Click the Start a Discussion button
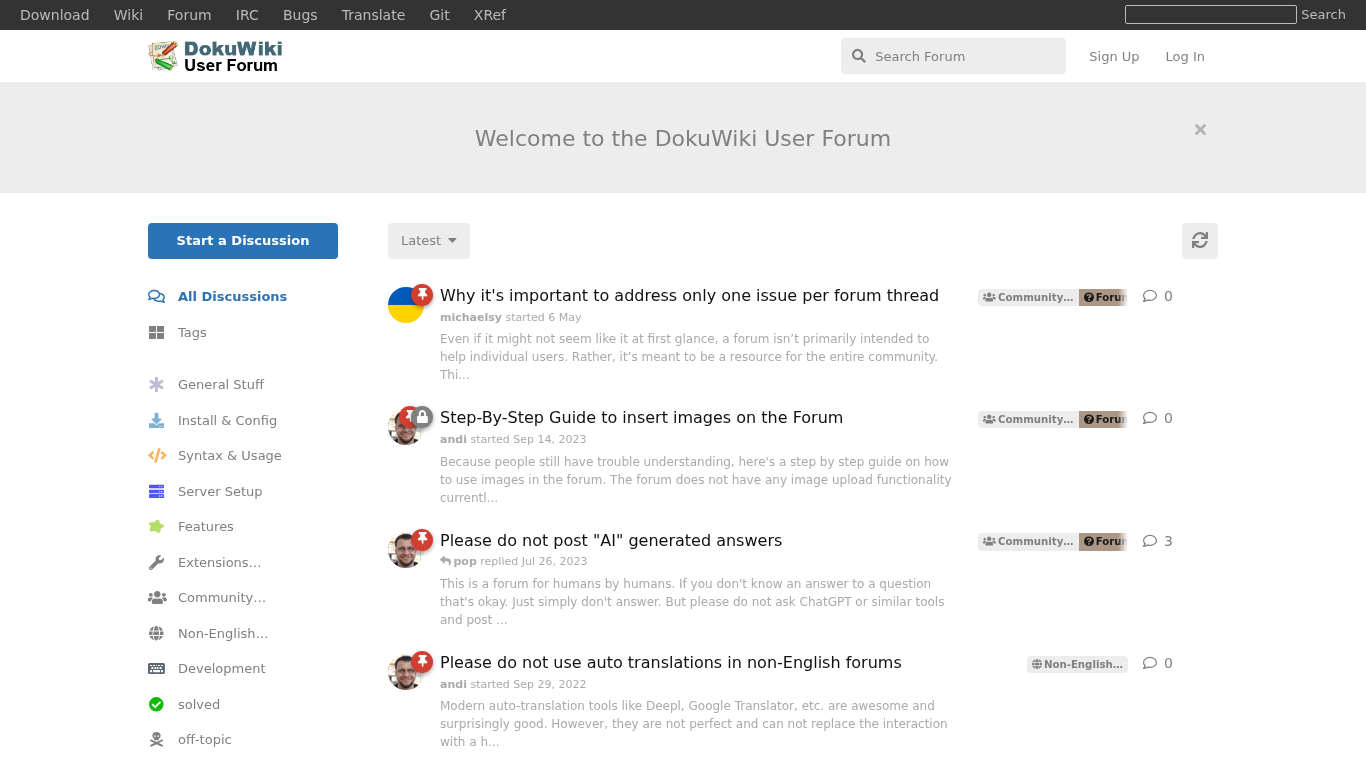The height and width of the screenshot is (768, 1366). coord(243,241)
